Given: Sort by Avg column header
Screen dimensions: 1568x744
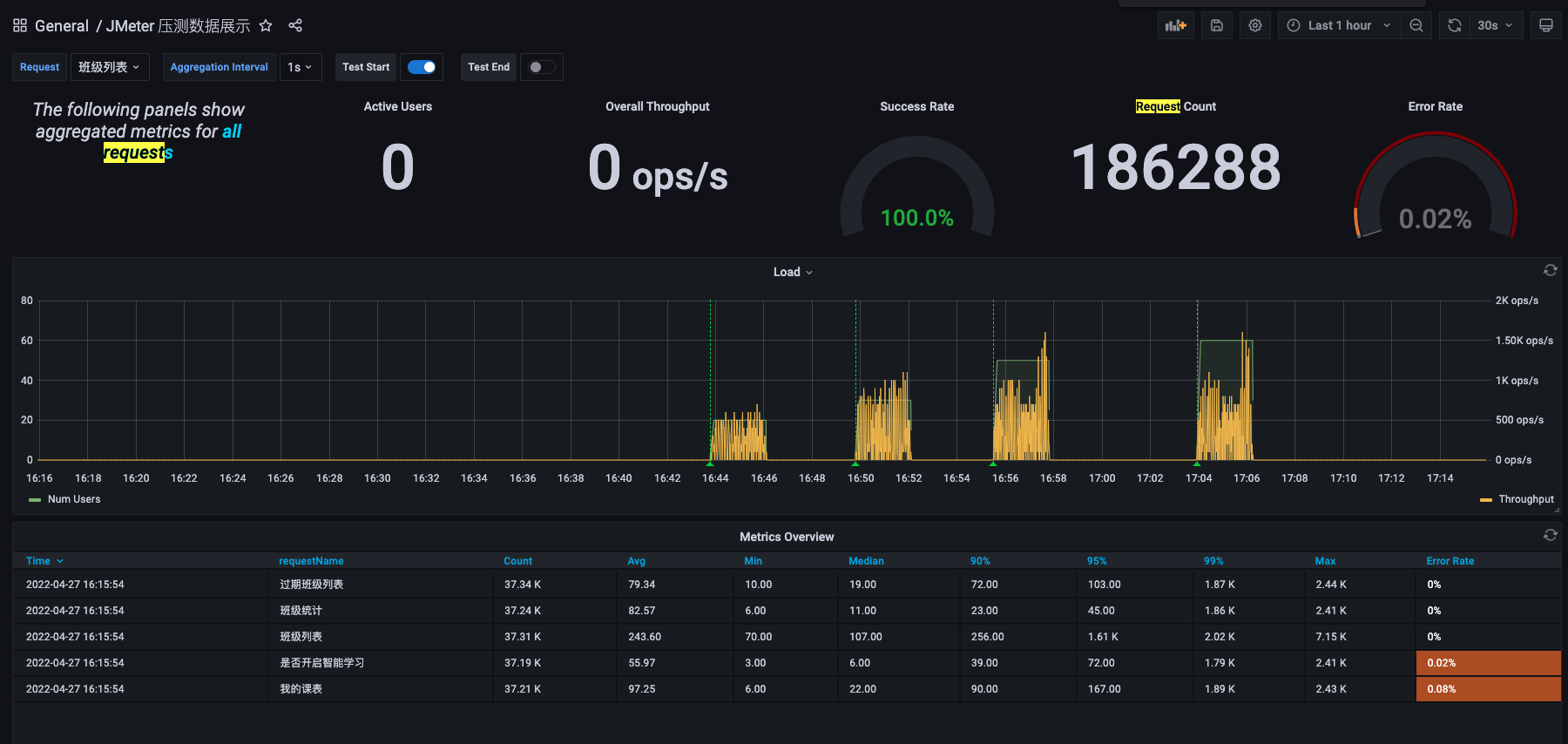Looking at the screenshot, I should point(637,561).
